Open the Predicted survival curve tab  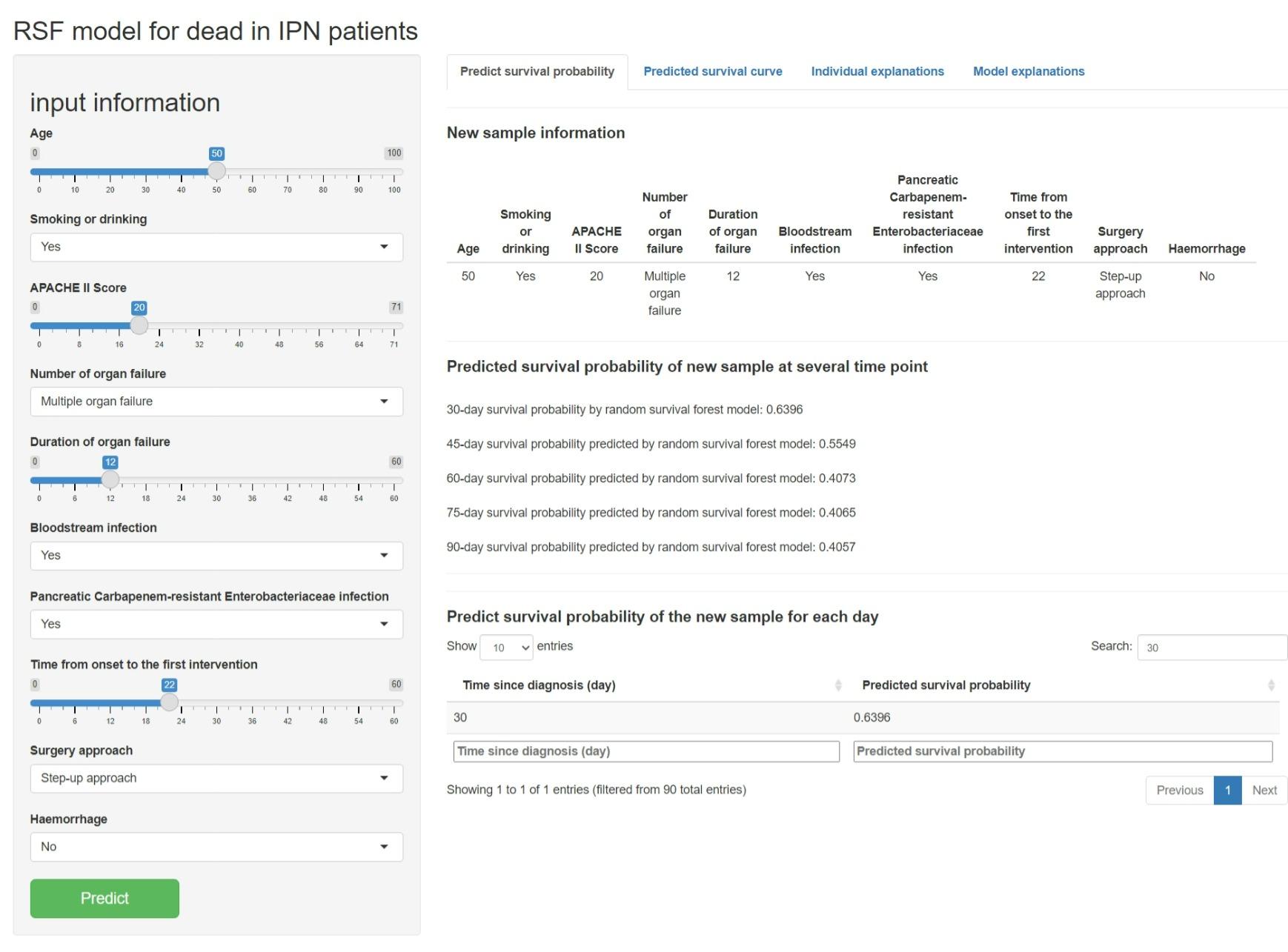pos(712,72)
